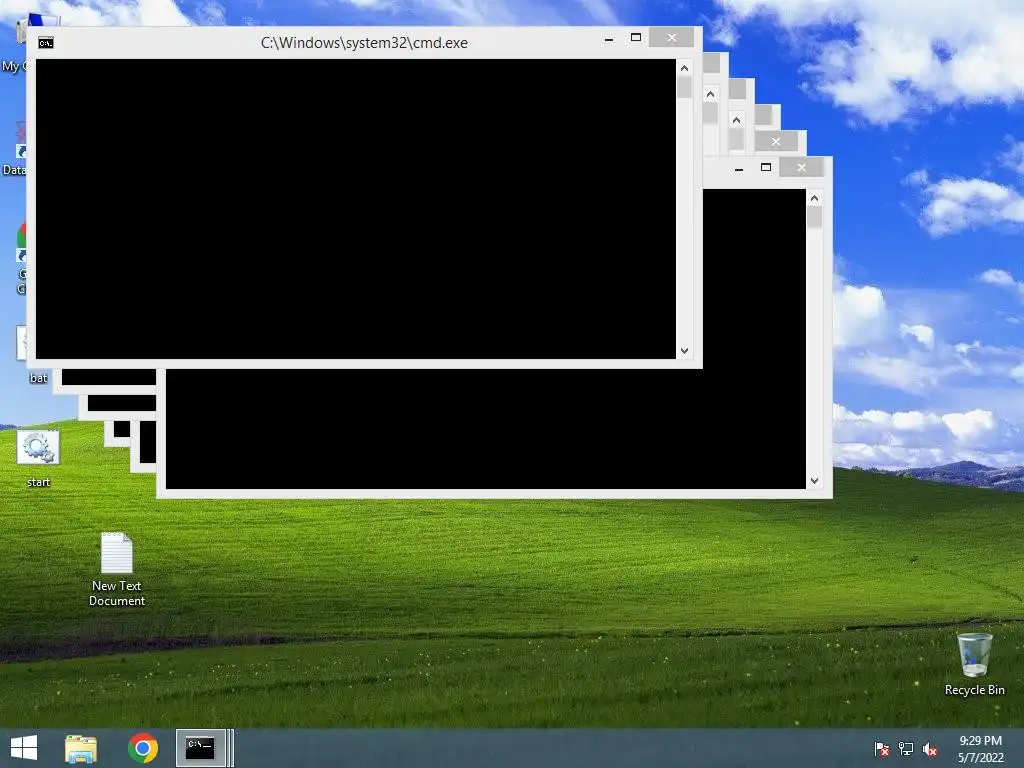Click inside the back cmd console area
Image resolution: width=1024 pixels, height=768 pixels.
pyautogui.click(x=485, y=430)
